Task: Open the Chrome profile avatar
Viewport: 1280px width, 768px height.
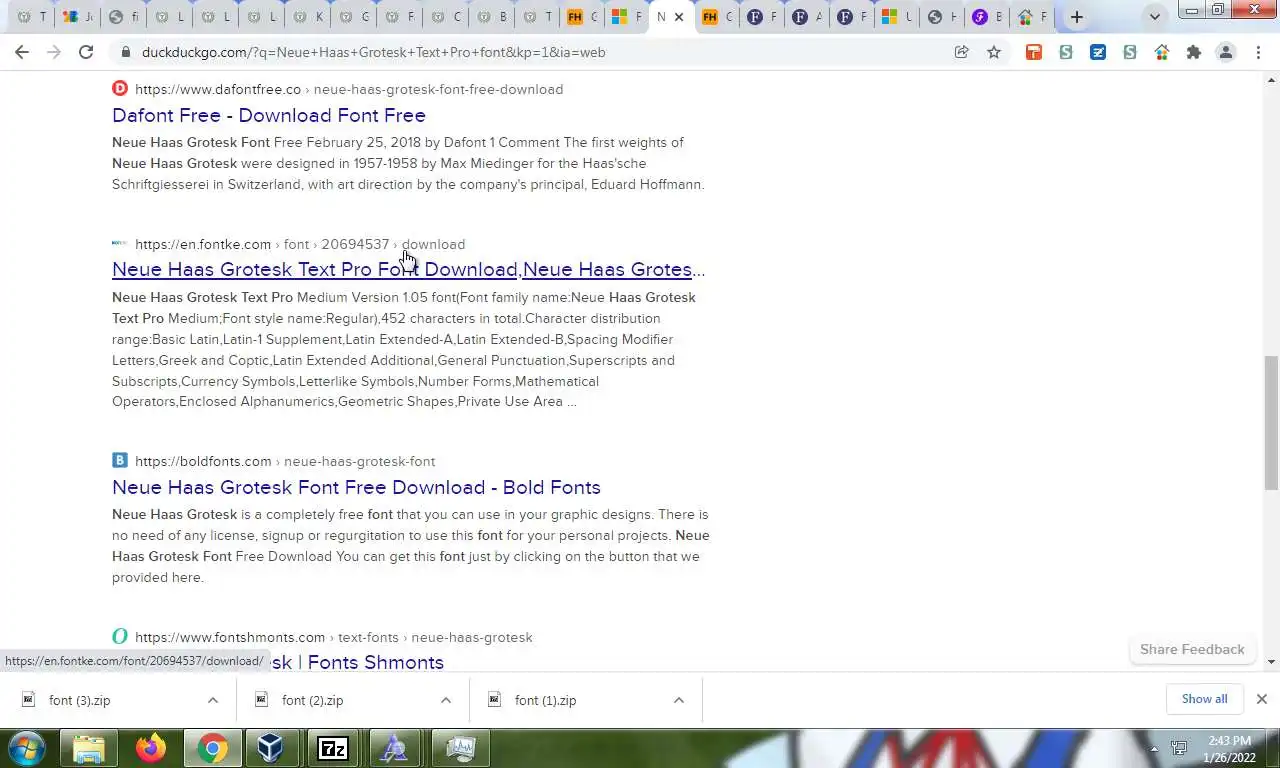Action: pos(1226,52)
